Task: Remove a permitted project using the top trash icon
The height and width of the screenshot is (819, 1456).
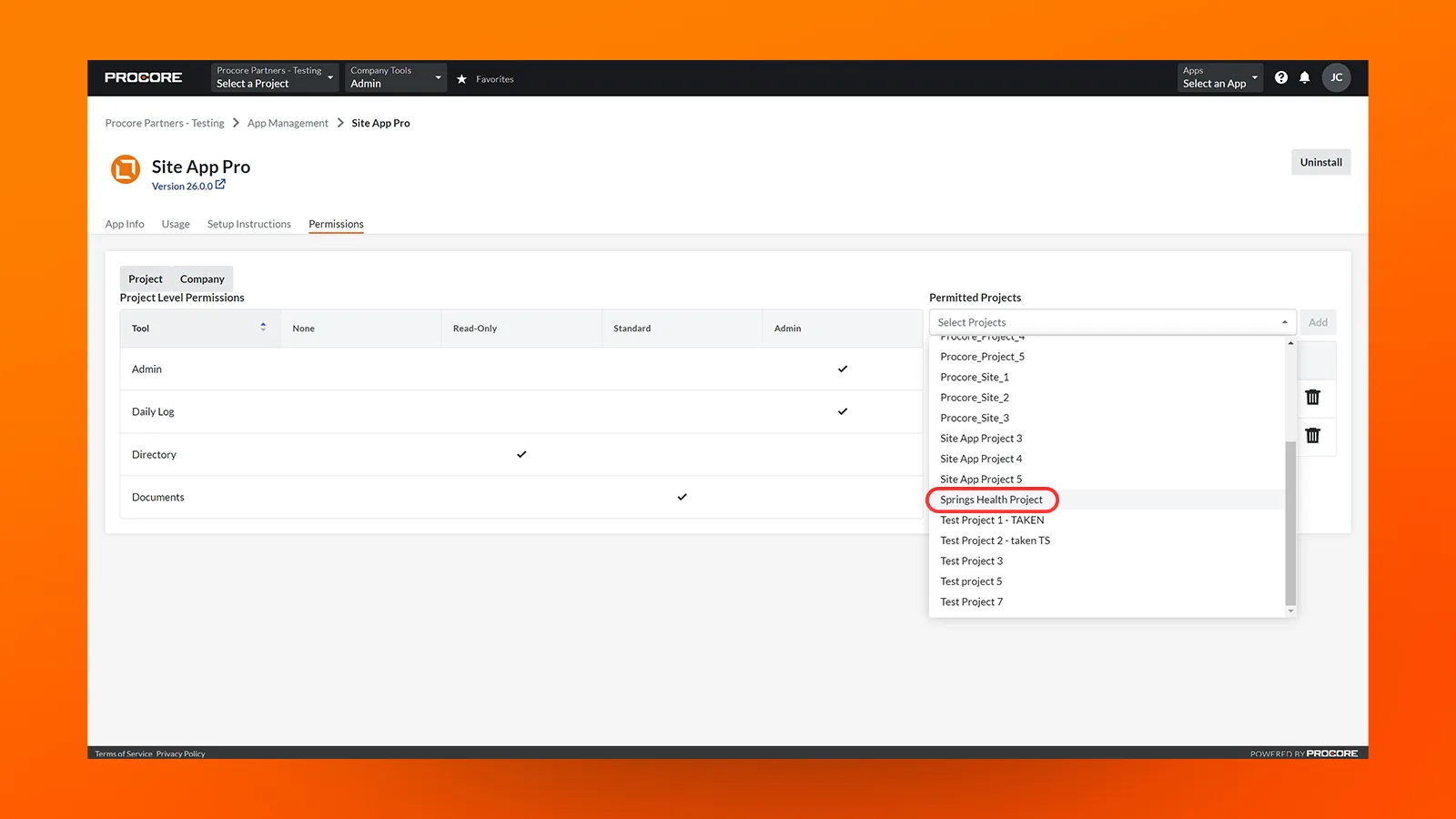Action: coord(1313,397)
